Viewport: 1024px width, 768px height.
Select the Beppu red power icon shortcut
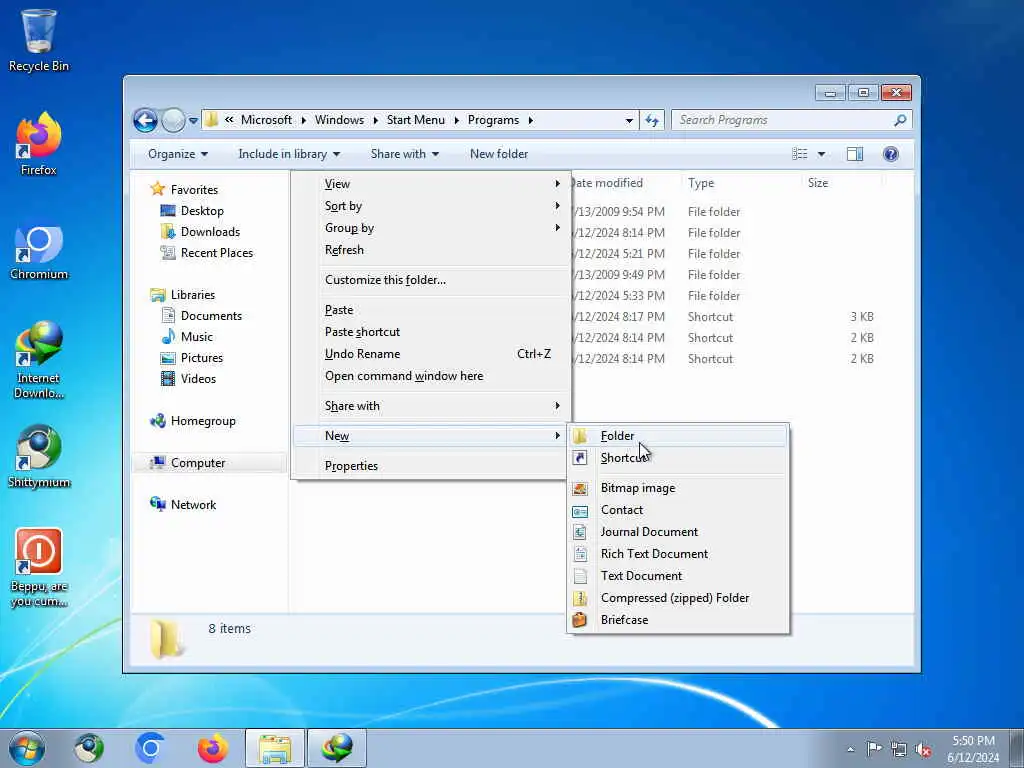click(39, 567)
